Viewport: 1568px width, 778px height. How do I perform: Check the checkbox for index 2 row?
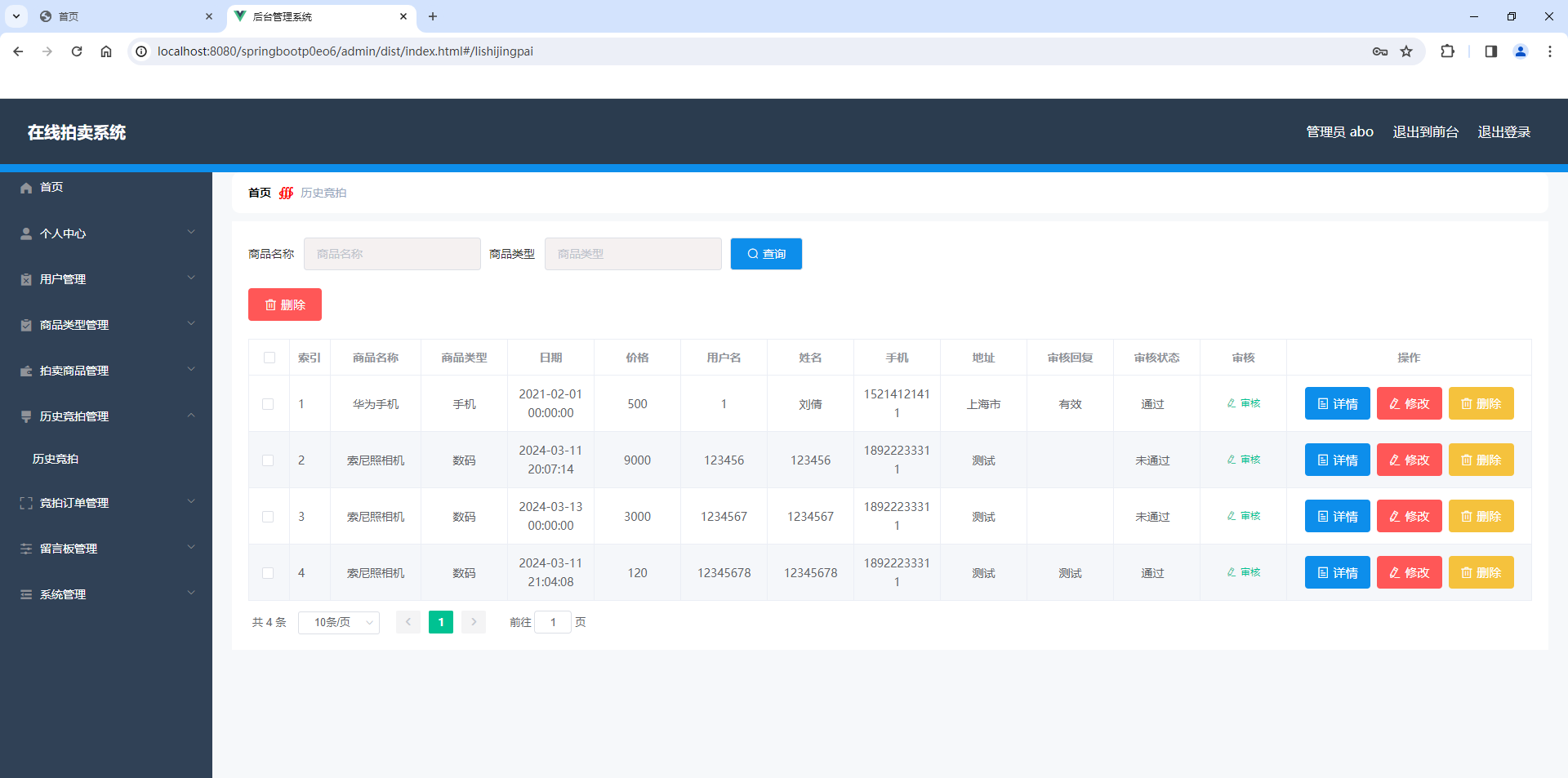coord(268,460)
